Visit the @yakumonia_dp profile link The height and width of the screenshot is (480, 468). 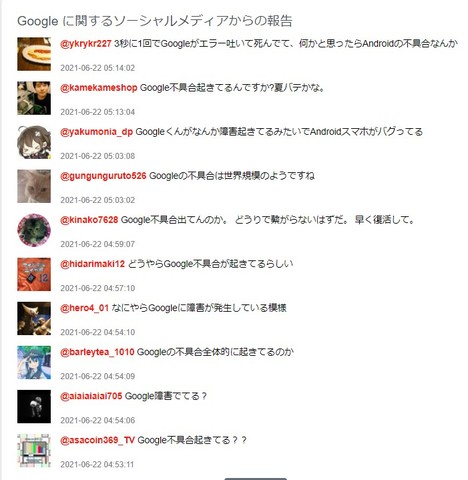[x=96, y=132]
